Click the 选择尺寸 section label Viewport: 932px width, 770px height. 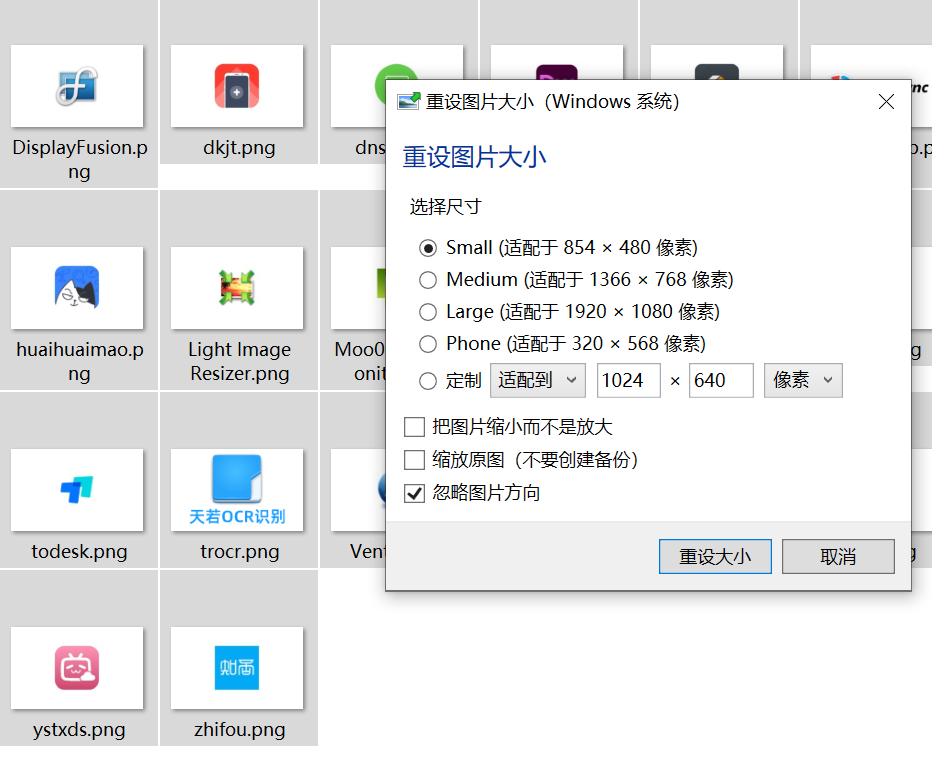coord(445,207)
